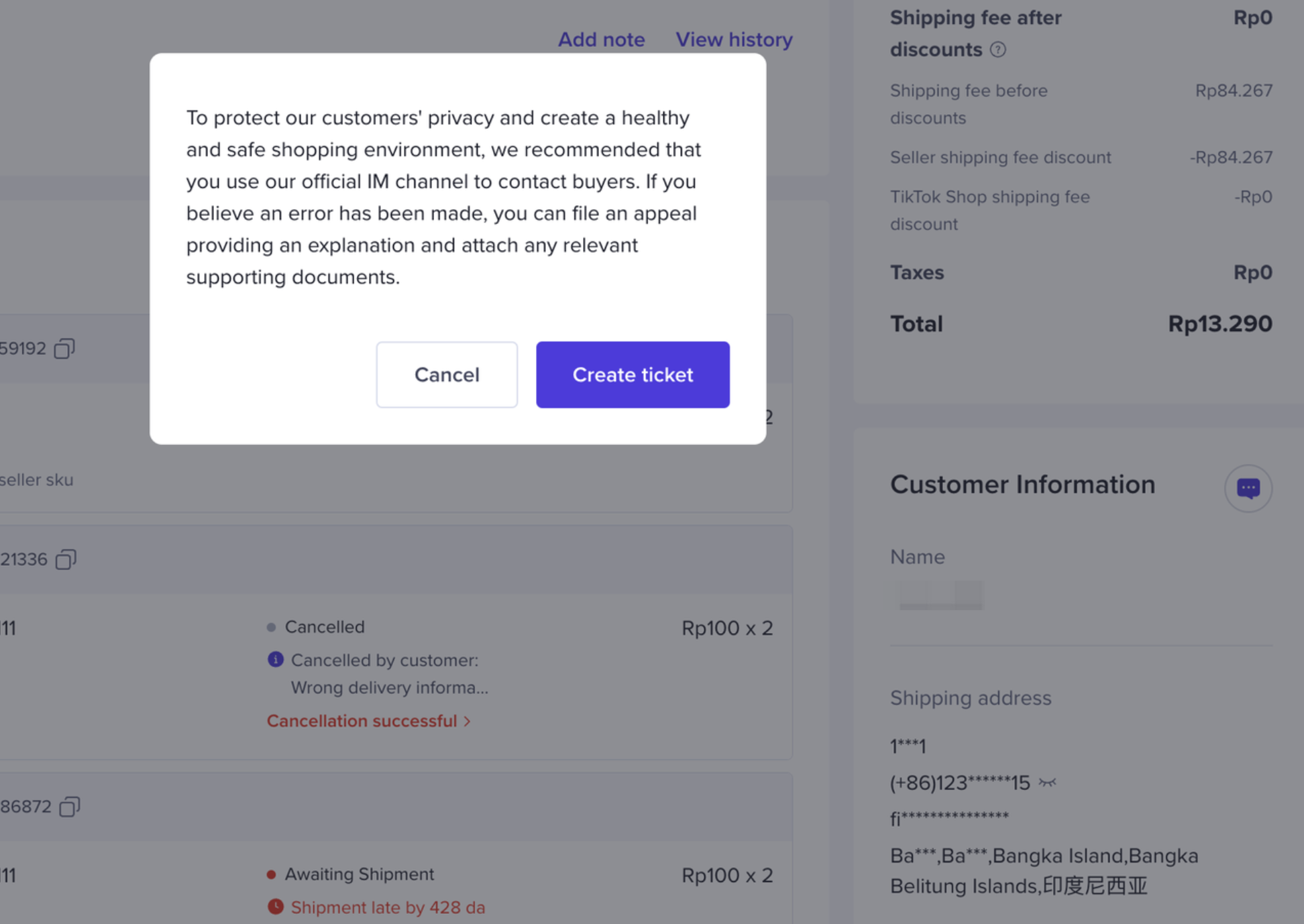Screen dimensions: 1304x924
Task: Open View history for this order
Action: 734,40
